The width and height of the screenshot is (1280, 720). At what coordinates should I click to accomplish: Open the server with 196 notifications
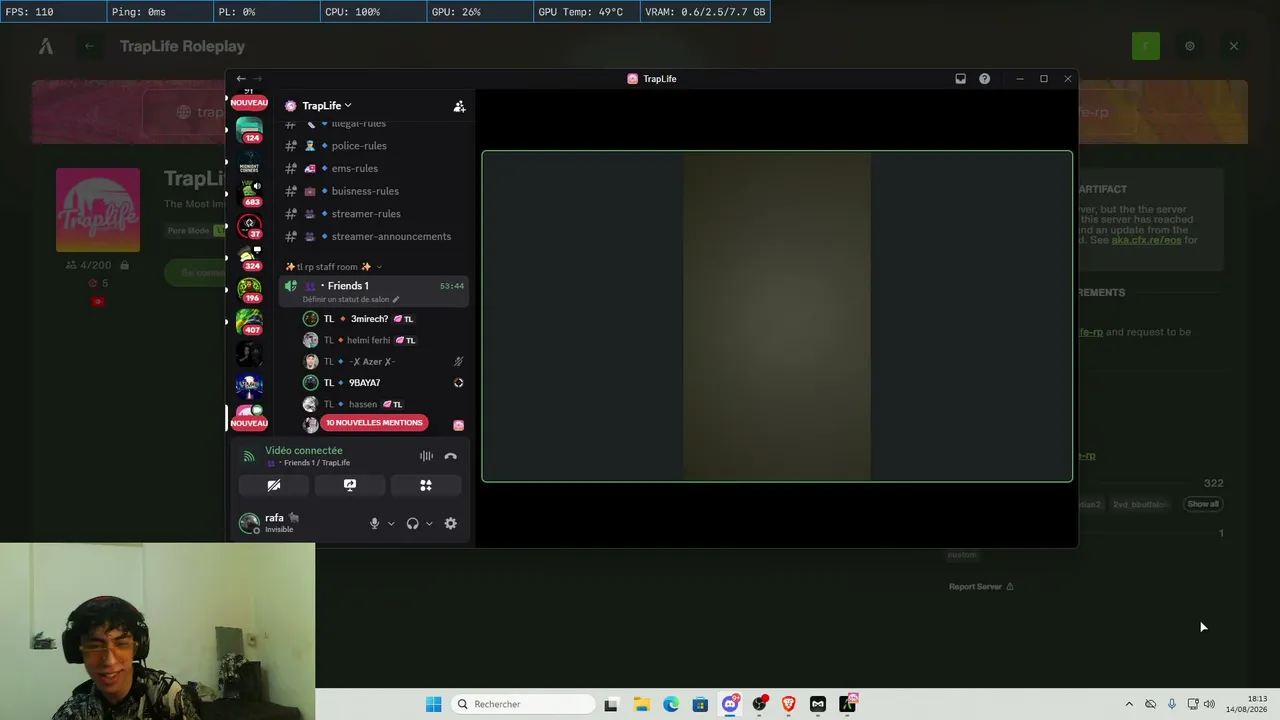click(249, 290)
